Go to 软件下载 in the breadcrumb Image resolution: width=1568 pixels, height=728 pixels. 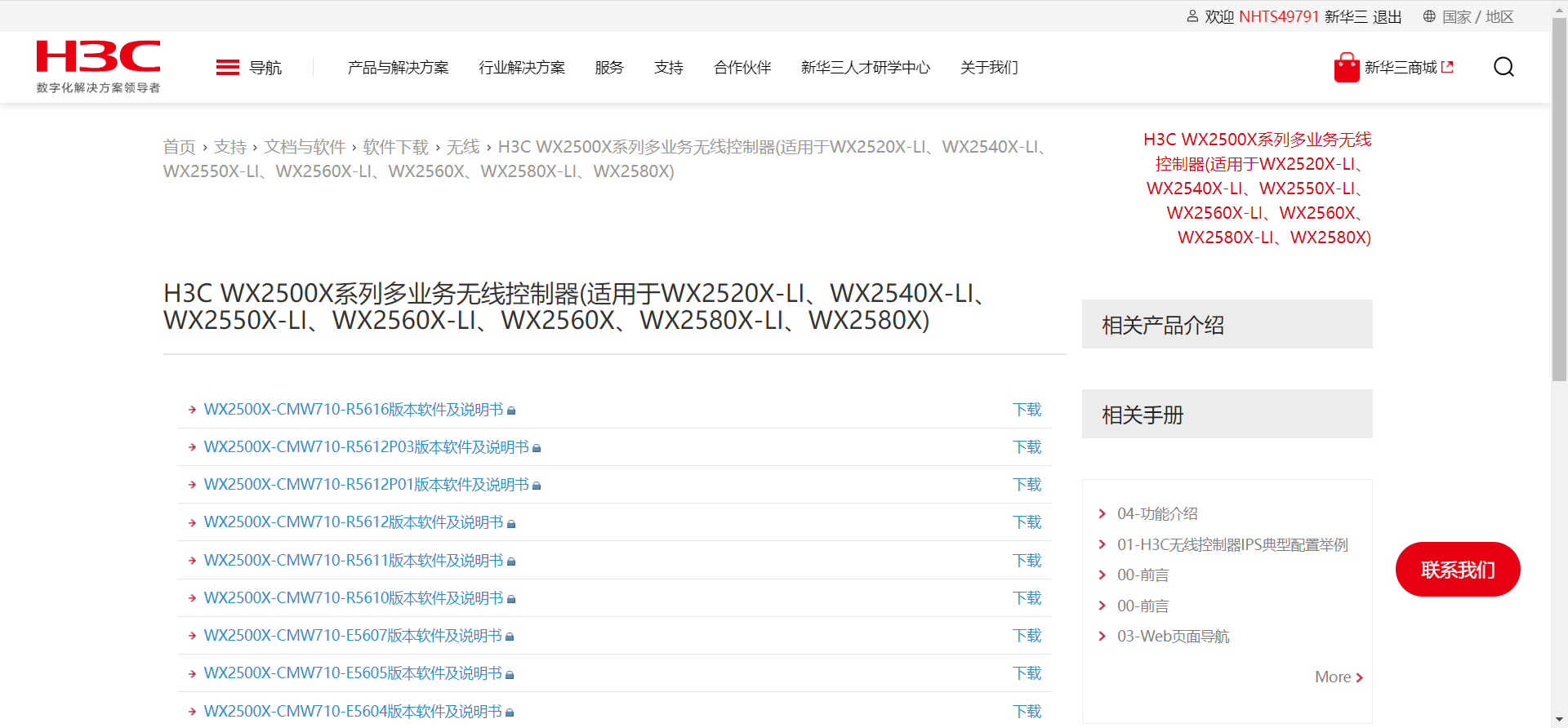396,147
